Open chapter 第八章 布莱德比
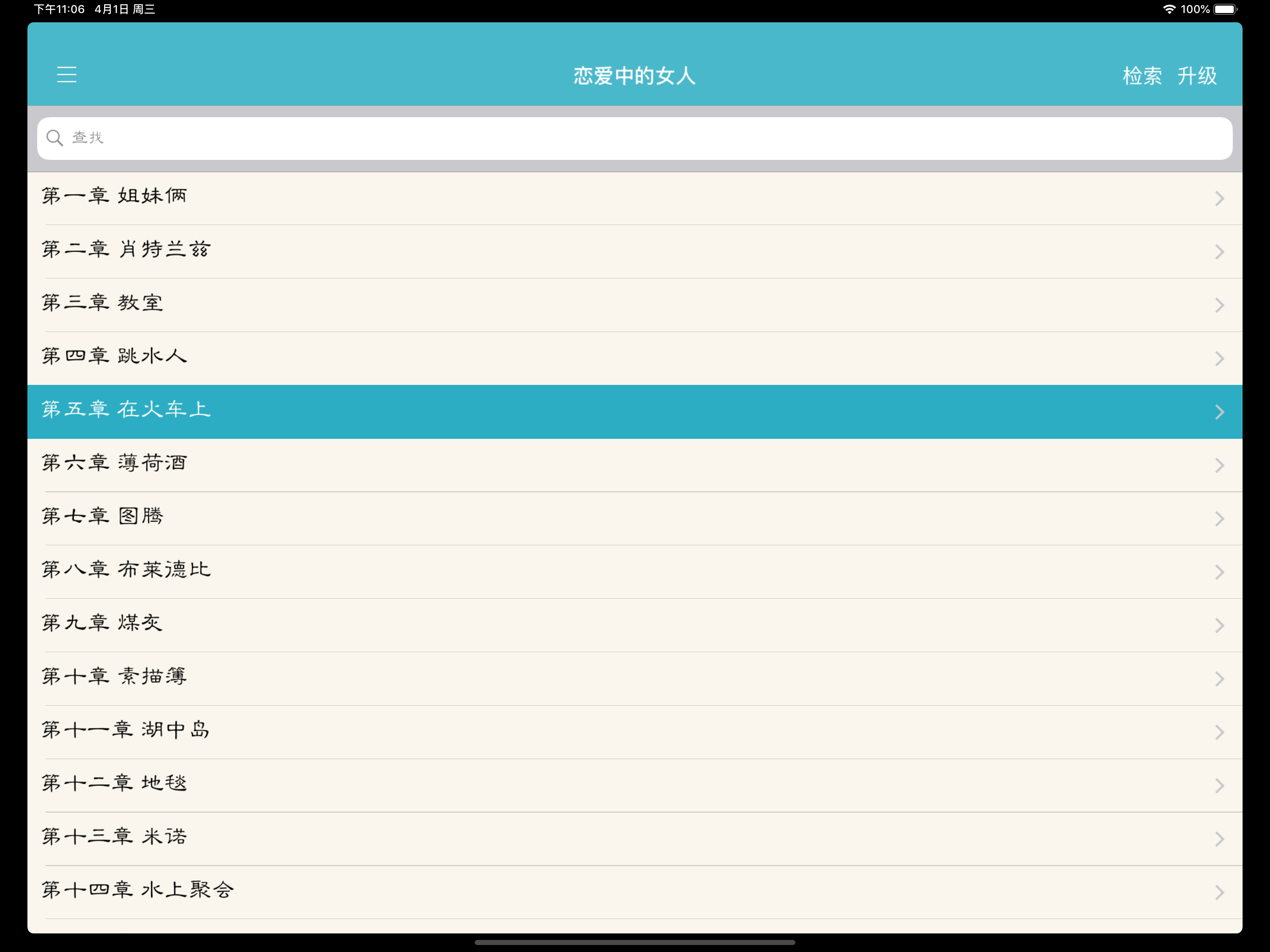1270x952 pixels. [635, 572]
